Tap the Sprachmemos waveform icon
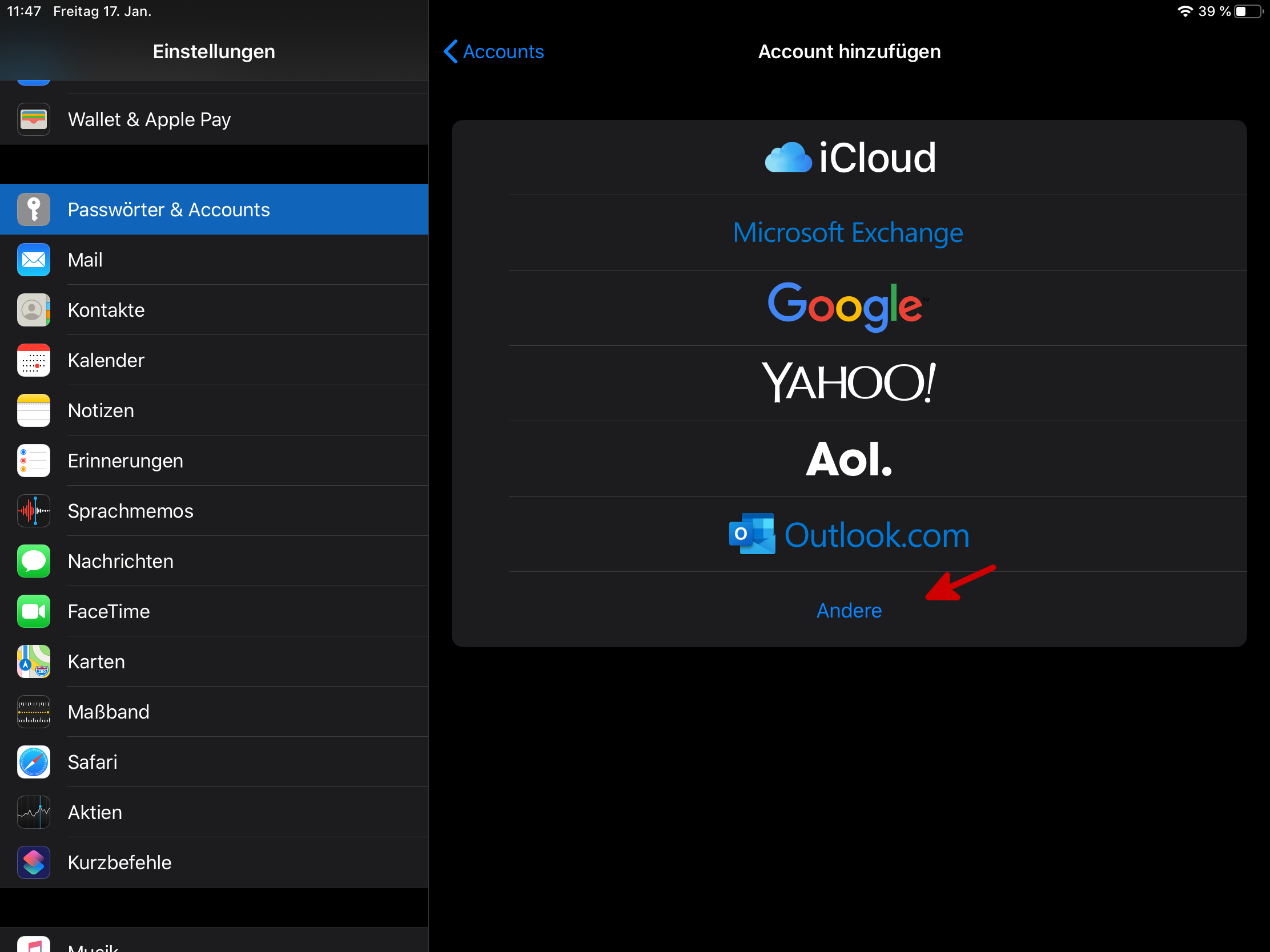The height and width of the screenshot is (952, 1270). tap(33, 511)
